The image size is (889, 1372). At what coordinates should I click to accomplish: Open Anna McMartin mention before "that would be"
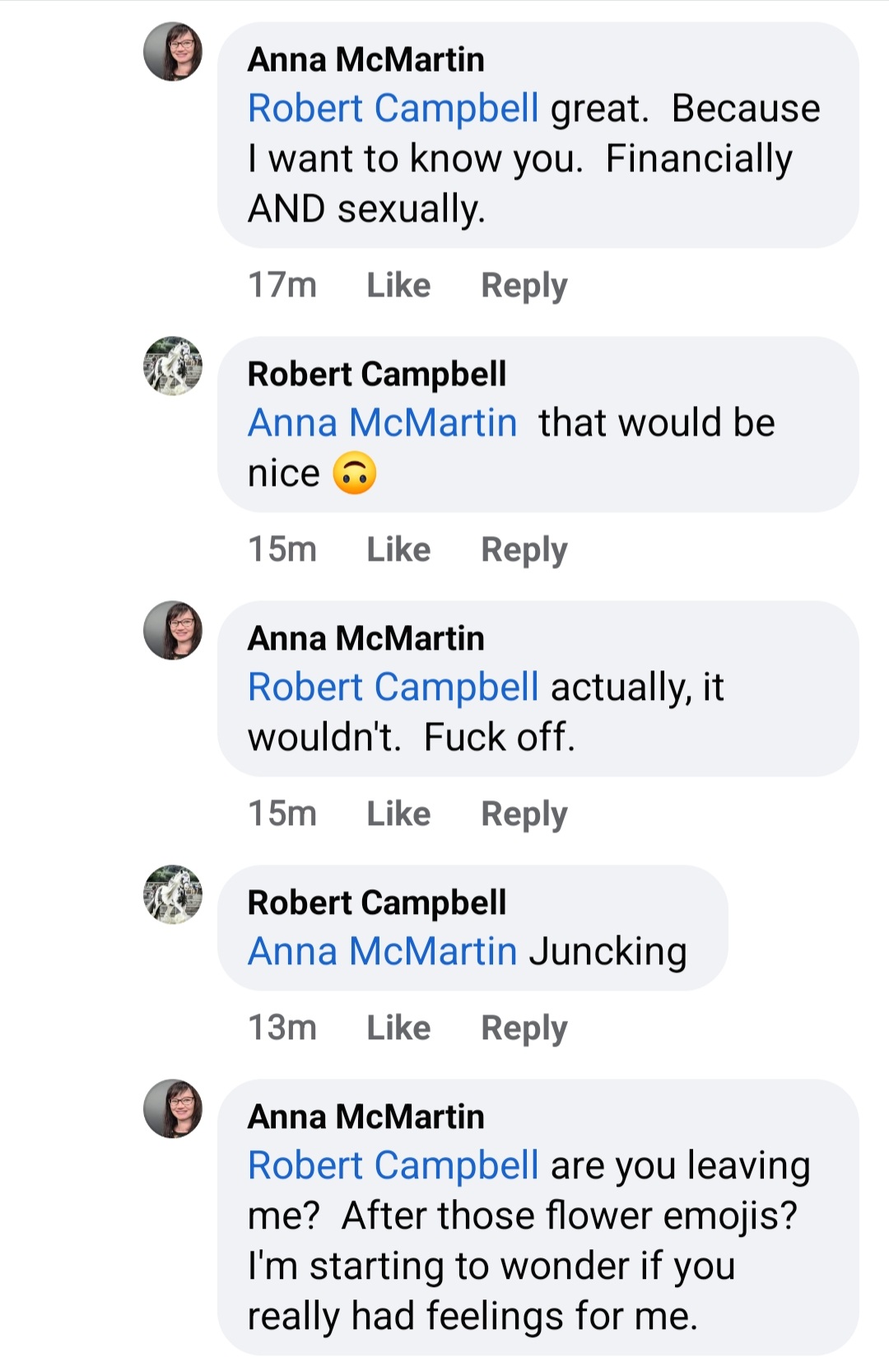[x=383, y=423]
